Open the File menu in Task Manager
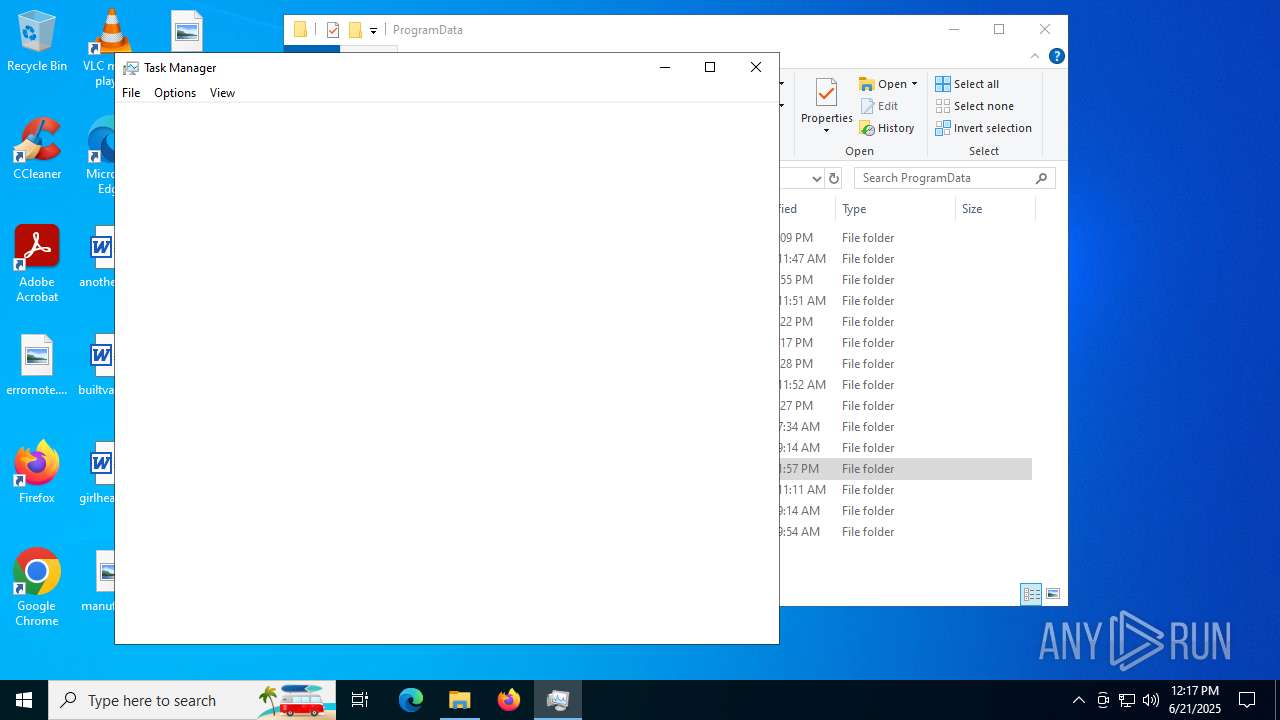Screen dimensions: 1280x720 [131, 93]
